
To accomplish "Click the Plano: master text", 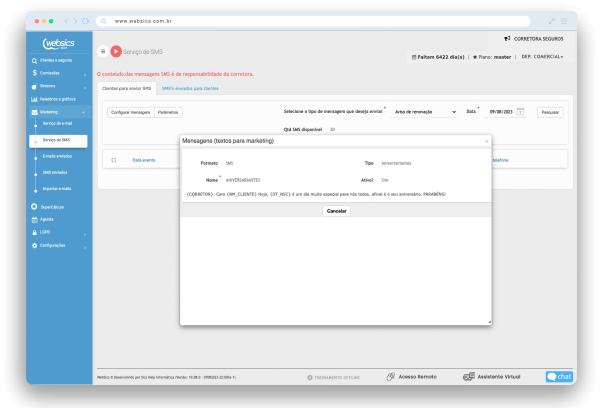I will coord(492,57).
